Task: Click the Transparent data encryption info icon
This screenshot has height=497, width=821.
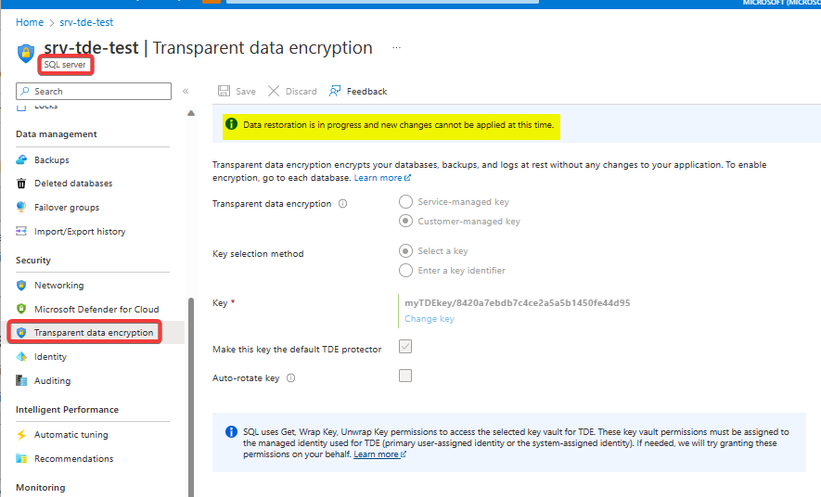Action: (343, 204)
